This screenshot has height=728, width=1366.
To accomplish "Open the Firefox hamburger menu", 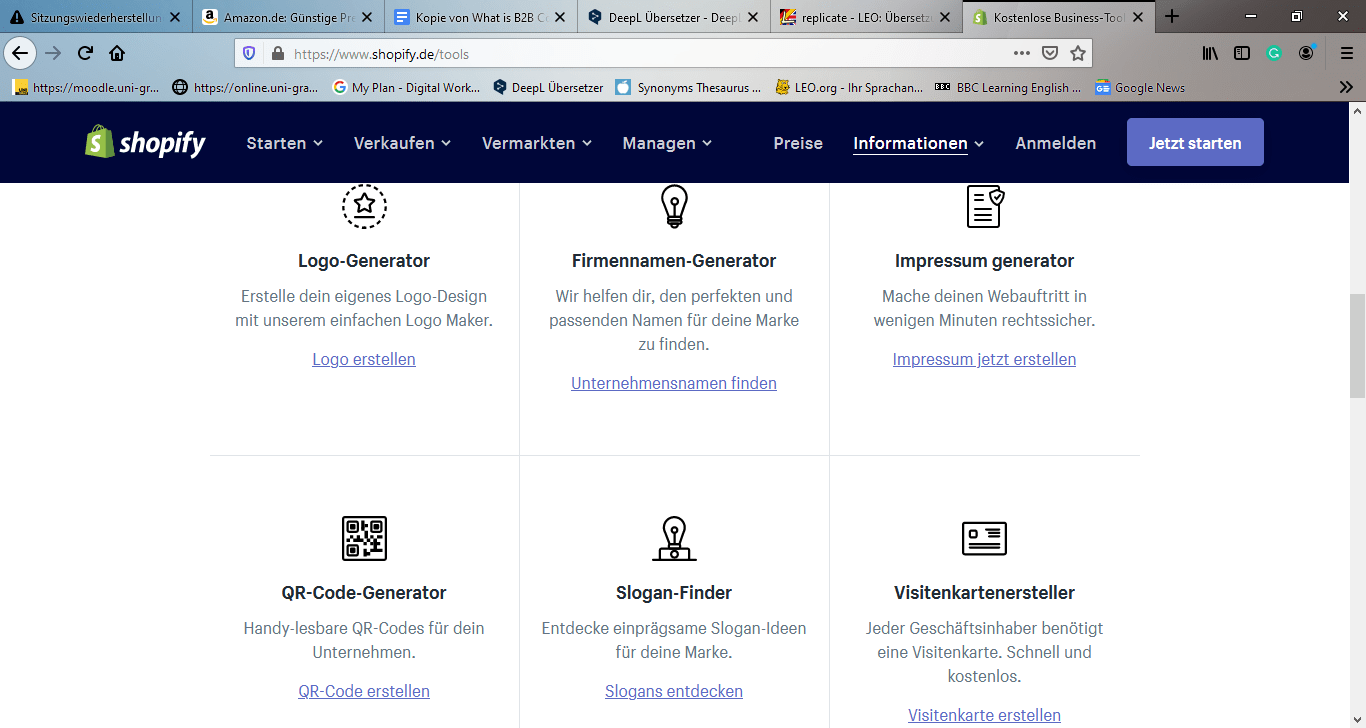I will point(1346,54).
